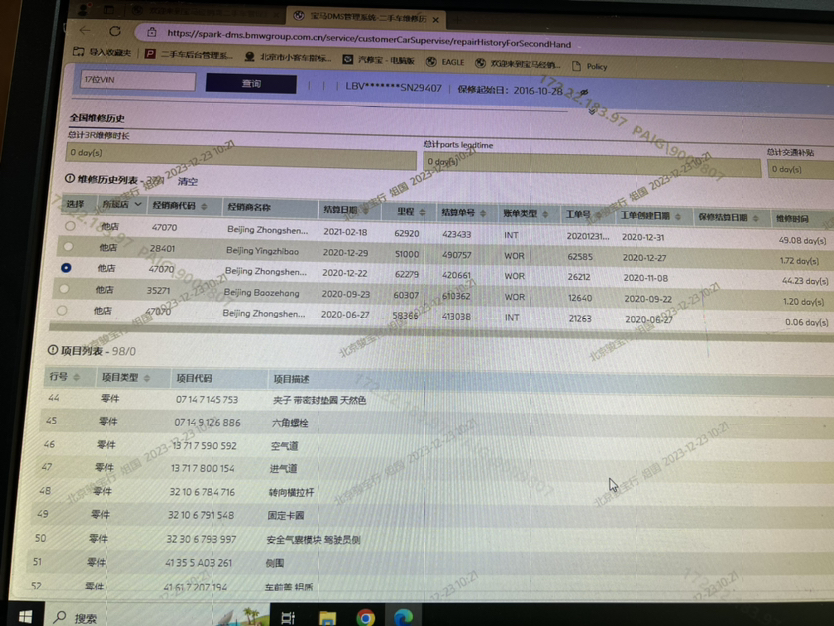Expand the 所属店 filter dropdown
Screen dimensions: 834x626
tap(138, 204)
